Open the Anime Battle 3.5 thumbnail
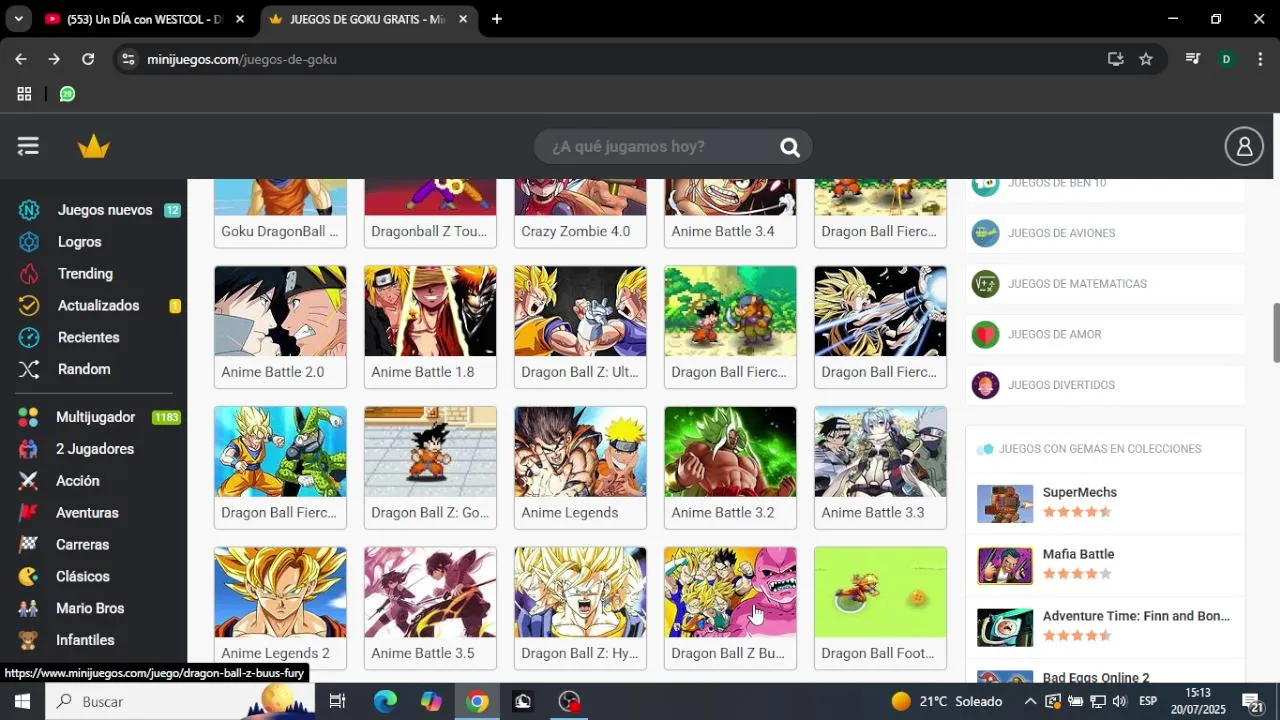1280x720 pixels. [x=430, y=592]
